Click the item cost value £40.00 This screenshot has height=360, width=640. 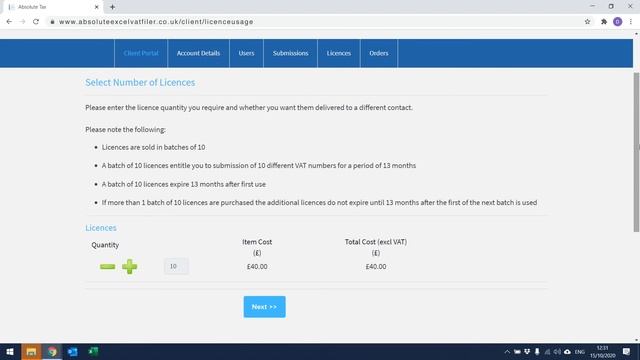(257, 267)
